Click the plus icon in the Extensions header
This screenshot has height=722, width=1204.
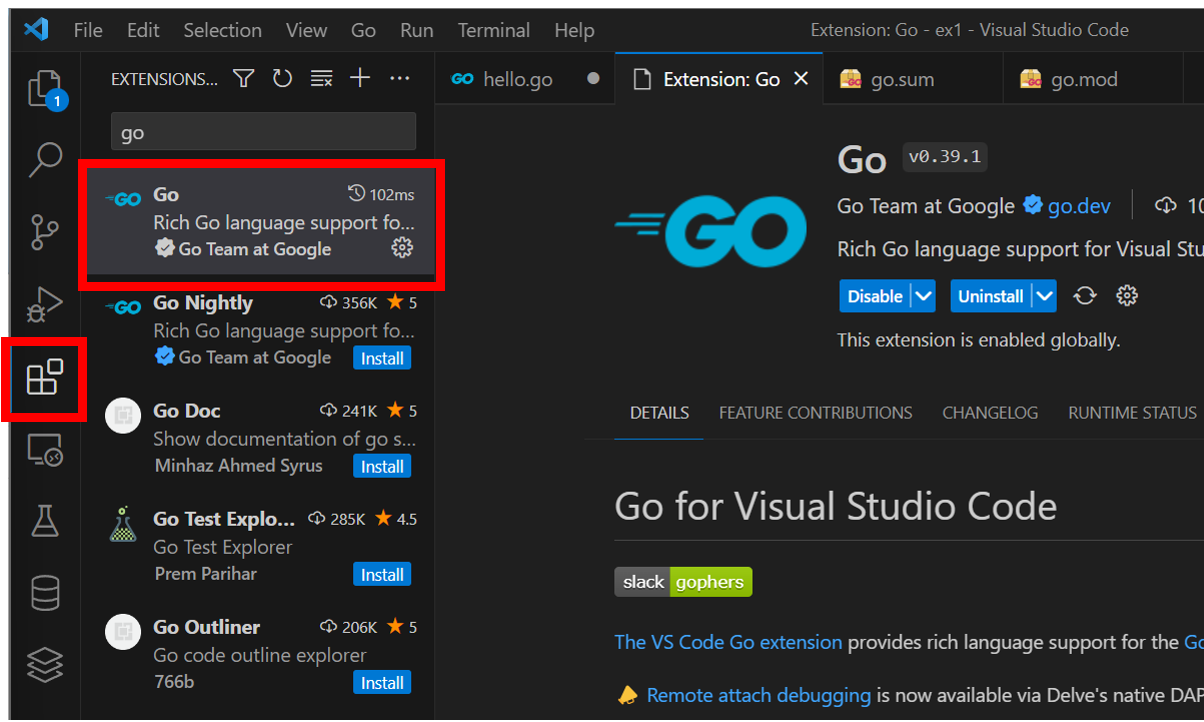click(360, 79)
